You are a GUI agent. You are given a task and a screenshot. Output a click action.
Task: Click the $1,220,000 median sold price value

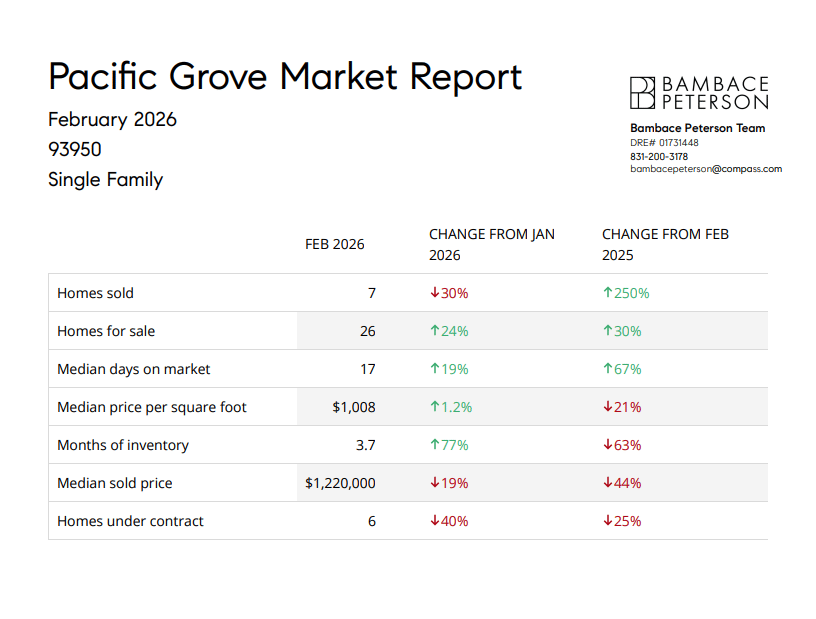[340, 483]
